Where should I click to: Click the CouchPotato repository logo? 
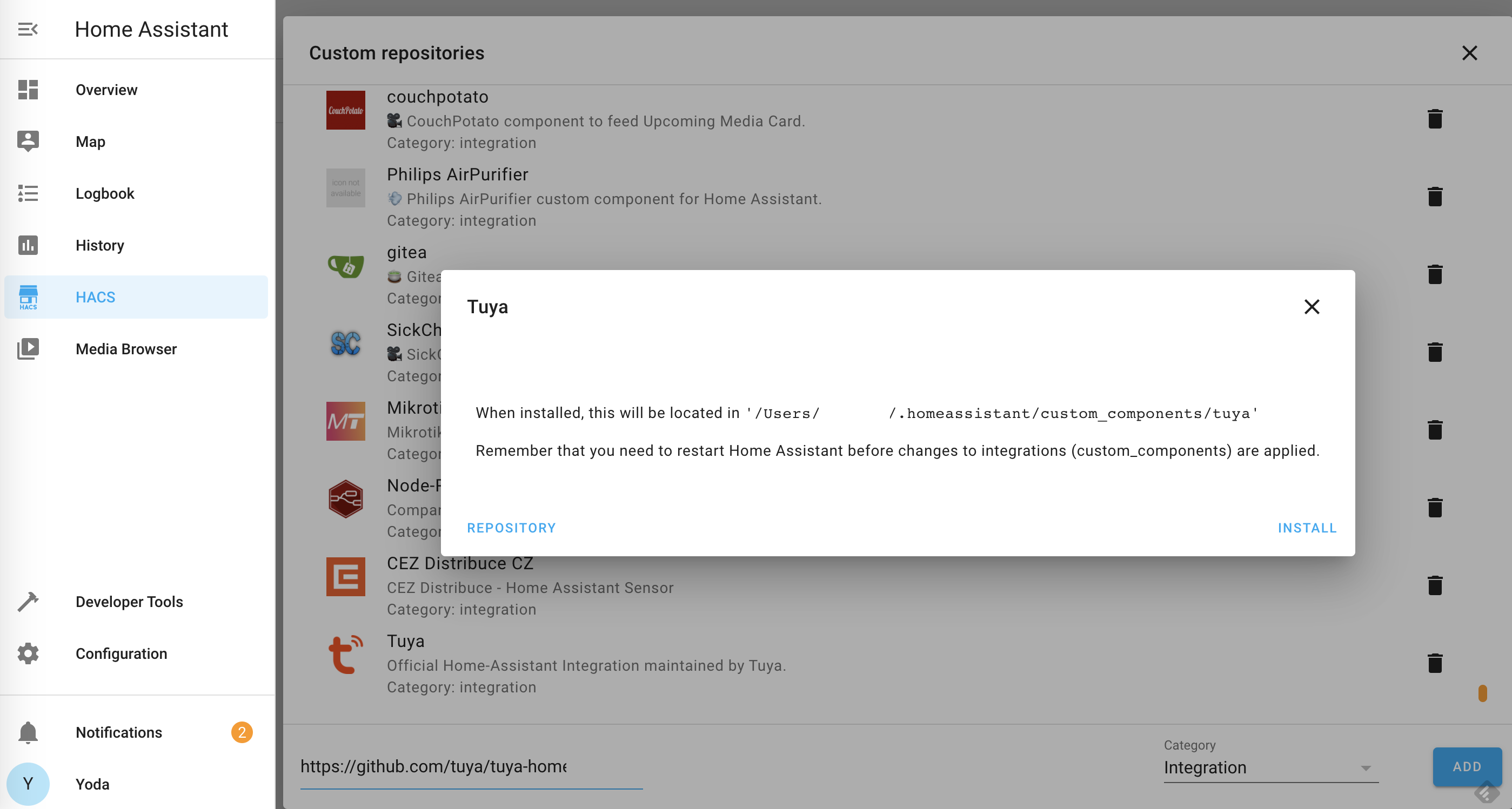pos(345,110)
